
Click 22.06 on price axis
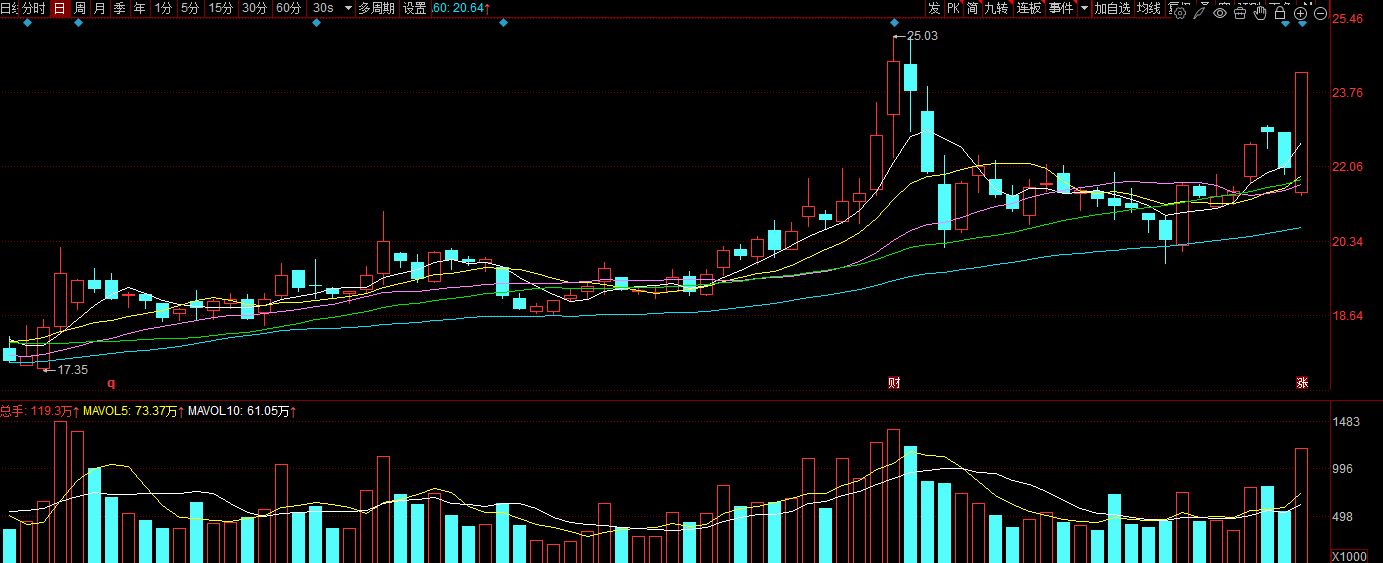pos(1349,167)
